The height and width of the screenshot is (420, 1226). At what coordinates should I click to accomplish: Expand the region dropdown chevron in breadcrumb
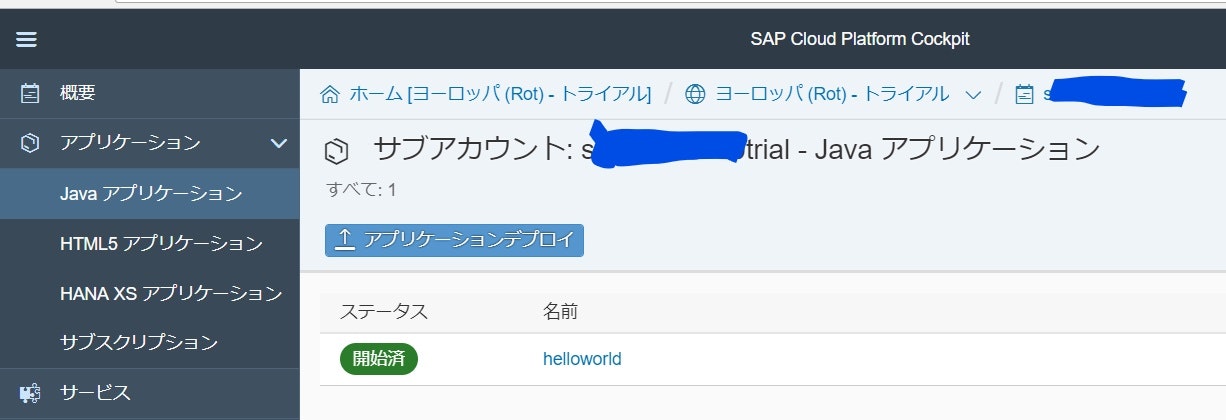pos(973,95)
